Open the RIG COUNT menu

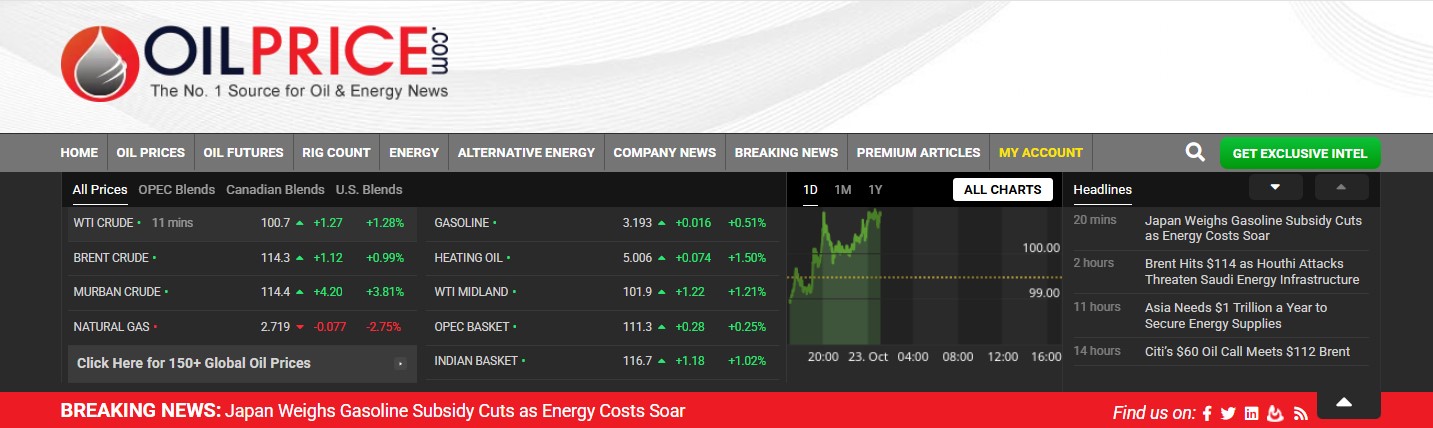pos(336,152)
